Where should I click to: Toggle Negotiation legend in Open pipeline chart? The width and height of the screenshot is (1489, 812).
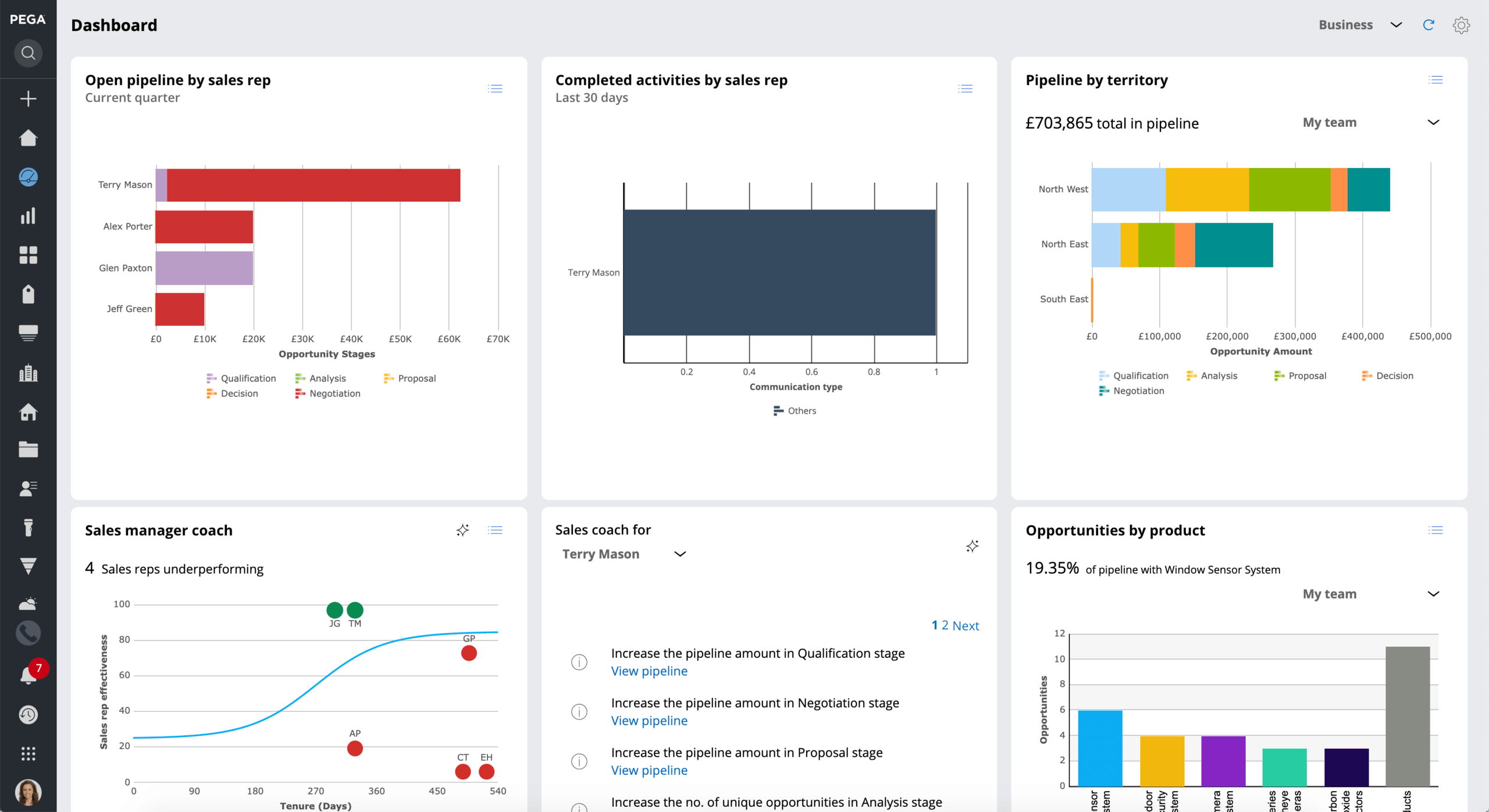(327, 394)
